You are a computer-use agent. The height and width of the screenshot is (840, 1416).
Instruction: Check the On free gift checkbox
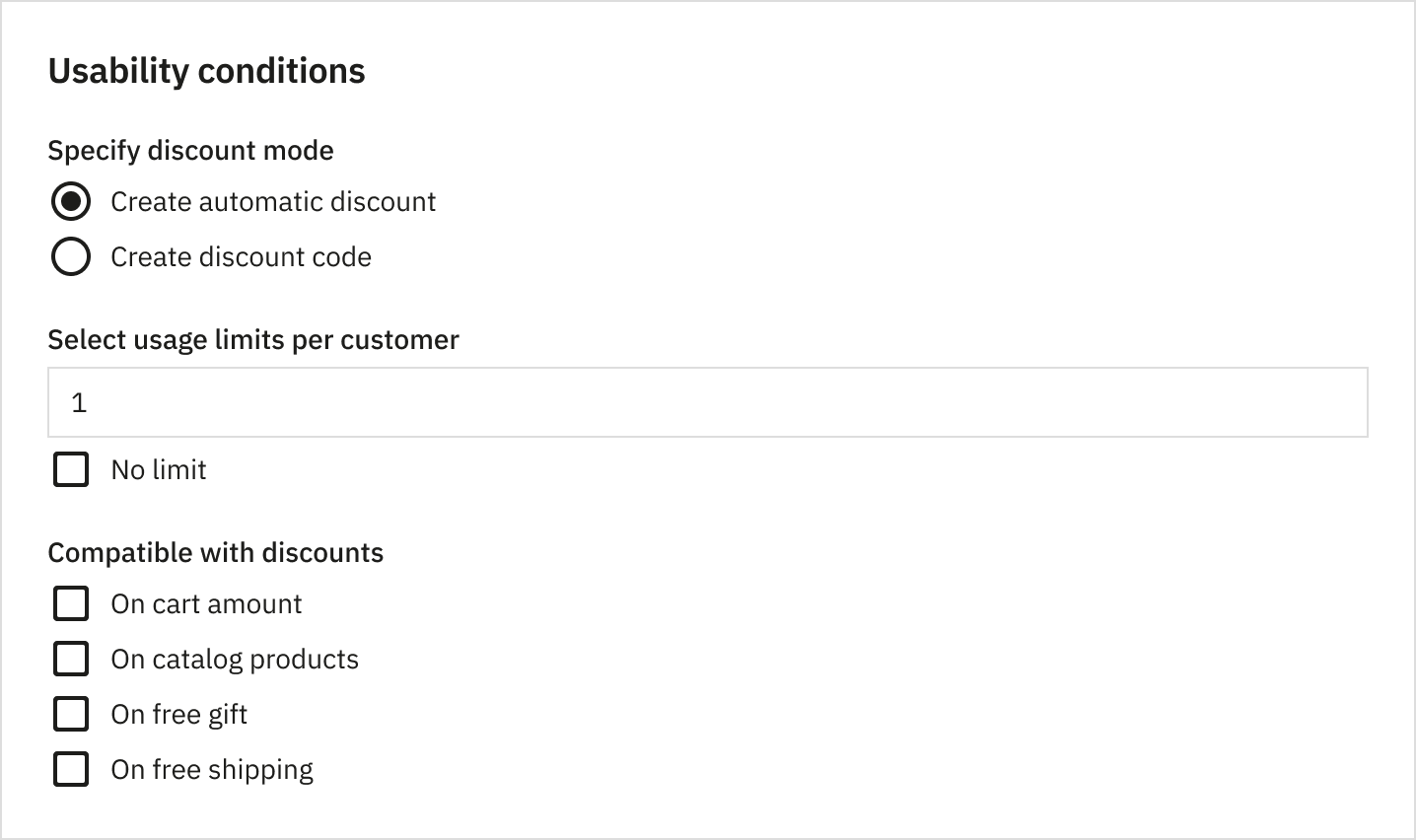click(70, 714)
